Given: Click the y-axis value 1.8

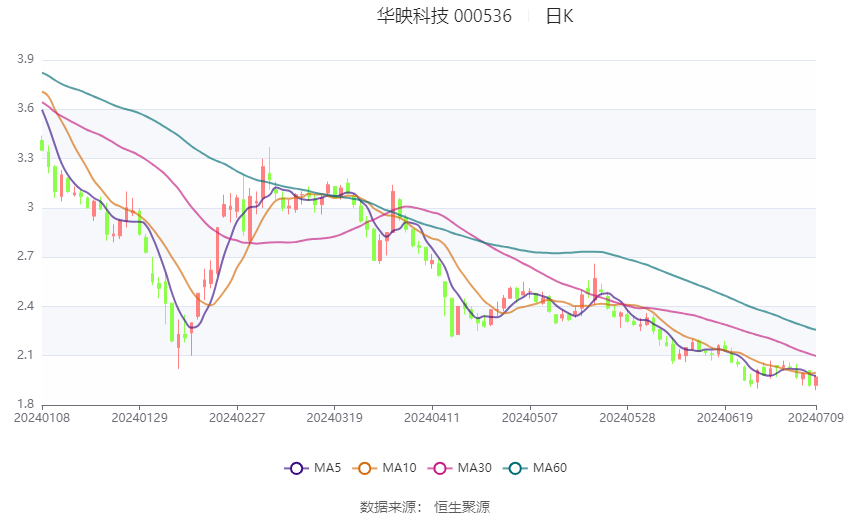Looking at the screenshot, I should click(25, 404).
